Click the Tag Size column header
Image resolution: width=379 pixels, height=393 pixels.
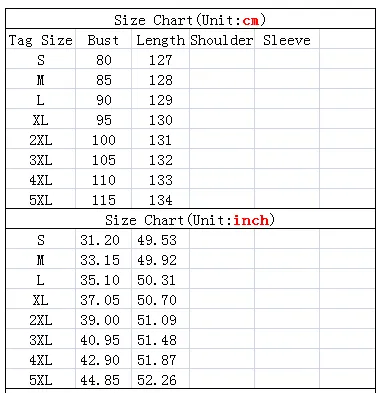(40, 40)
